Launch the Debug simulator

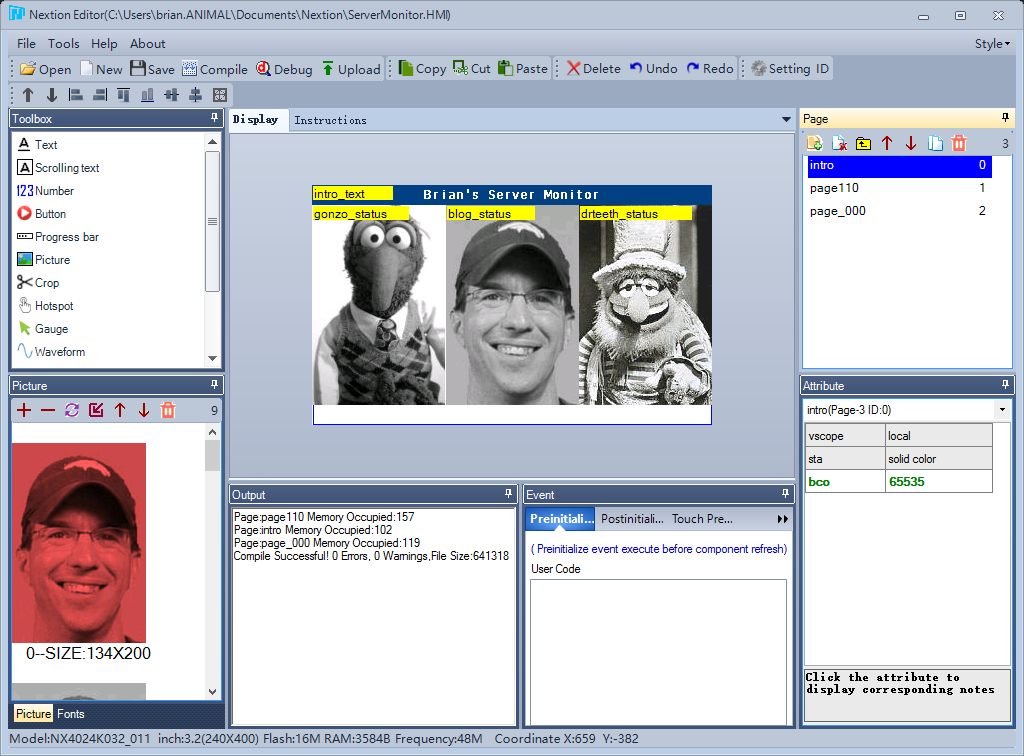pos(284,69)
